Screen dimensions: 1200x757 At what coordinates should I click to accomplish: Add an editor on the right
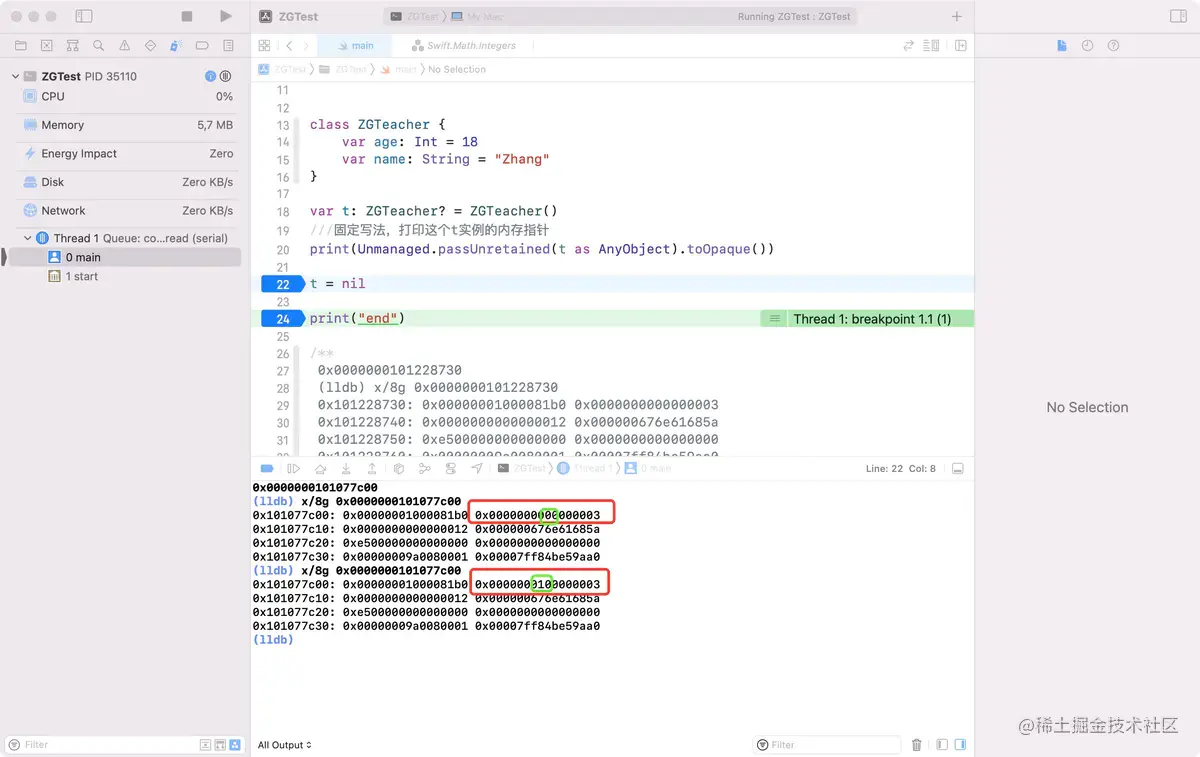pos(960,46)
